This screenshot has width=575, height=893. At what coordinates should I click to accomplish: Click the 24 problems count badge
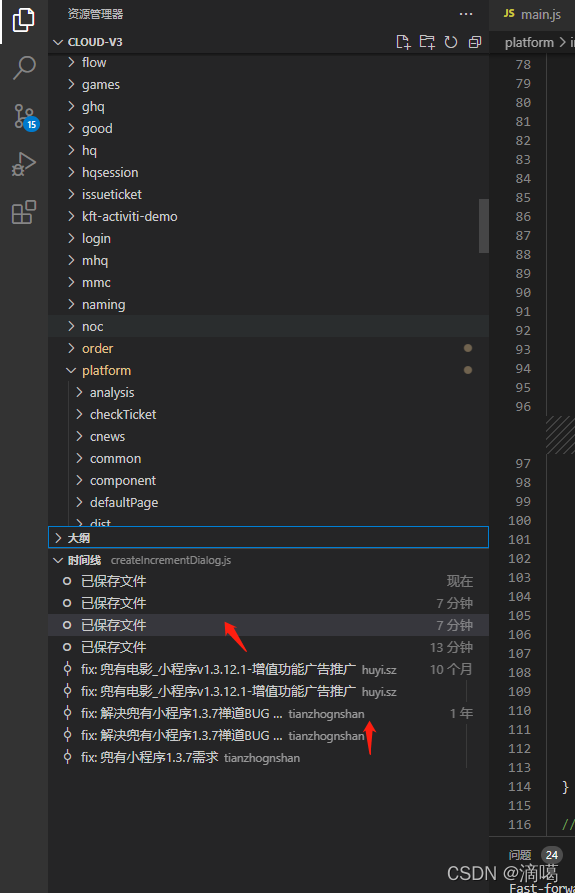pyautogui.click(x=552, y=855)
